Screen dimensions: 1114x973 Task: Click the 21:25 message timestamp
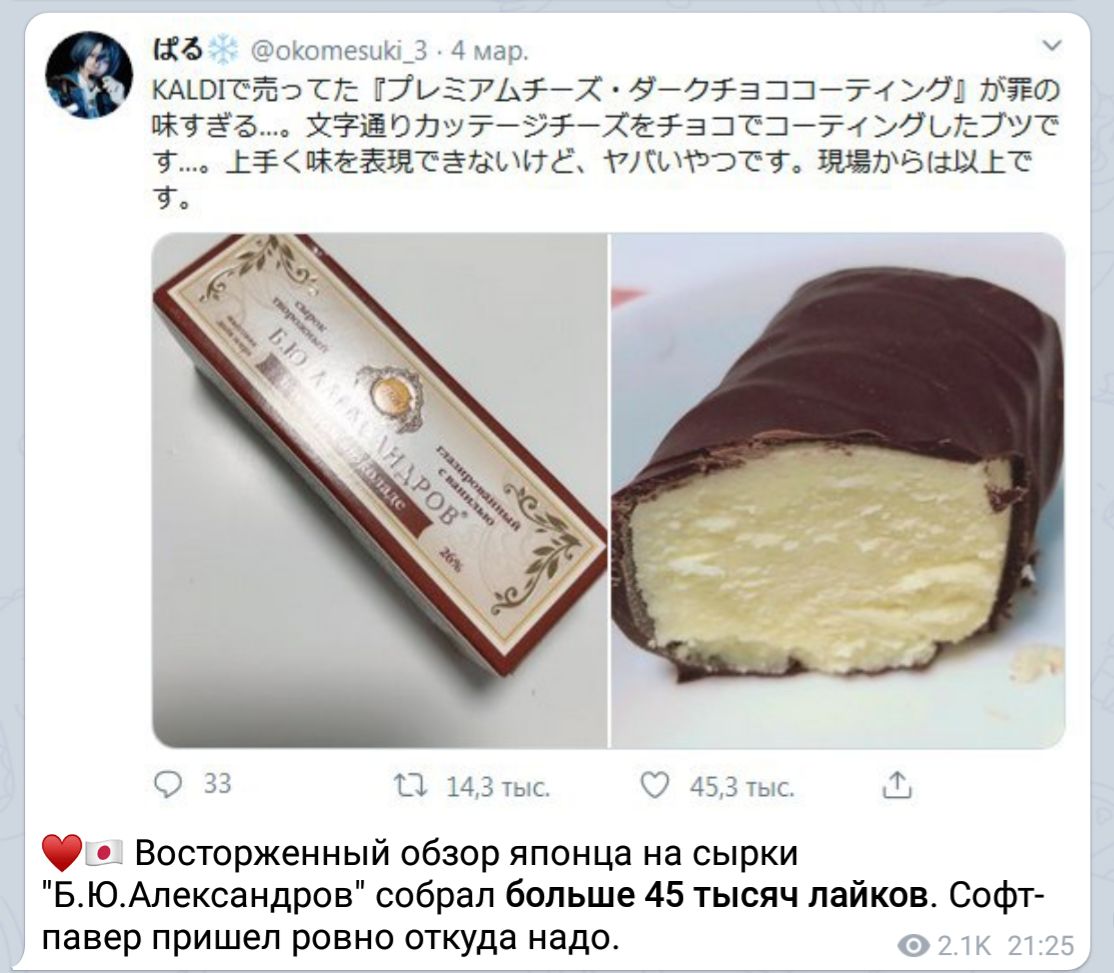coord(1041,945)
